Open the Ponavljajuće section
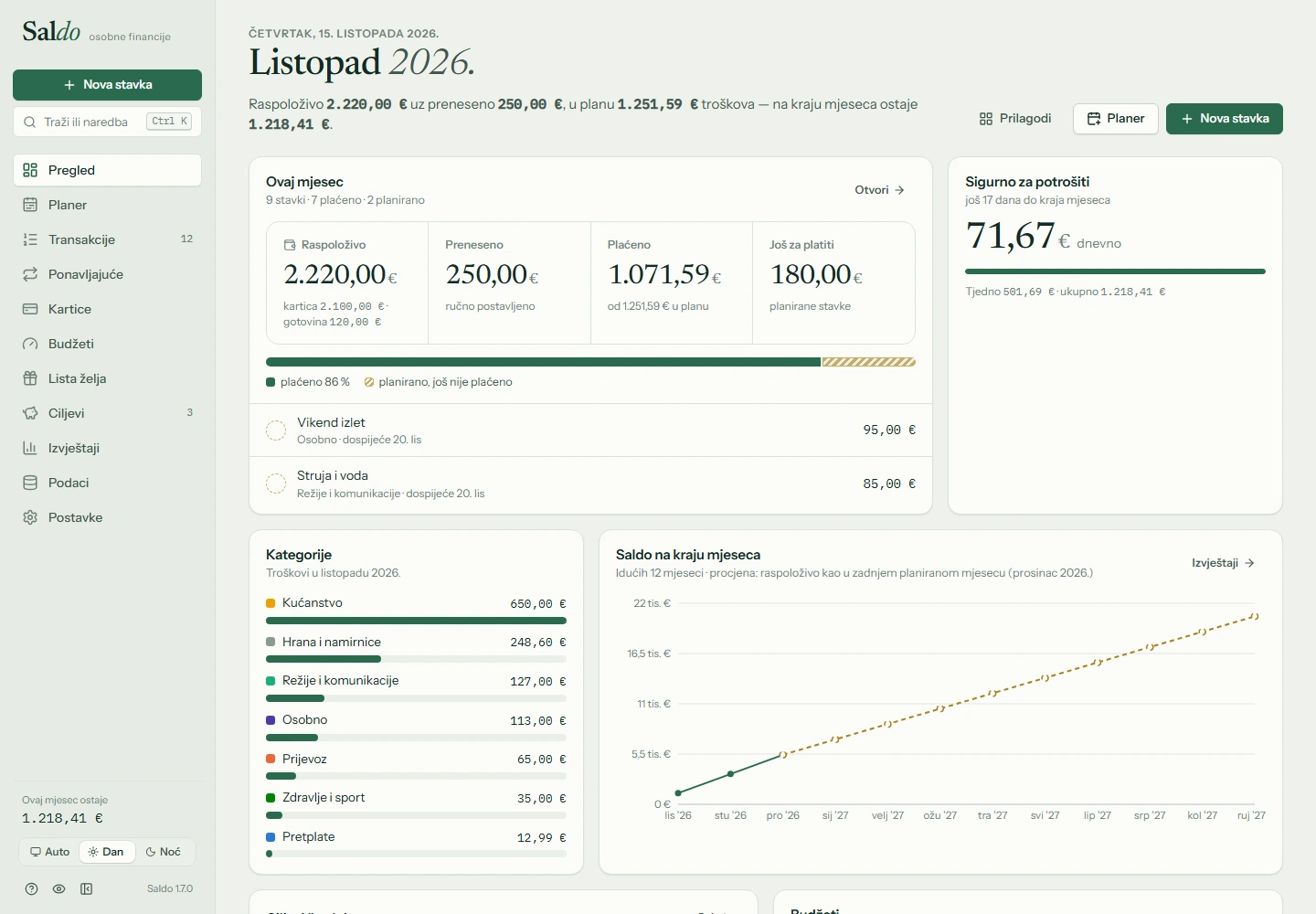Image resolution: width=1316 pixels, height=914 pixels. pyautogui.click(x=107, y=274)
